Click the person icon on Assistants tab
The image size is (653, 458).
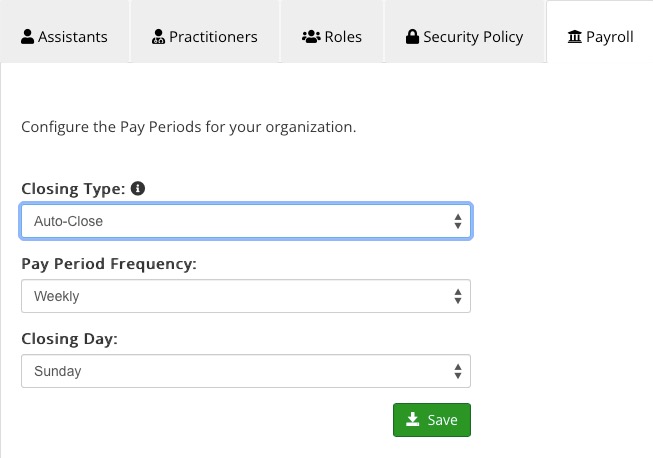click(27, 37)
